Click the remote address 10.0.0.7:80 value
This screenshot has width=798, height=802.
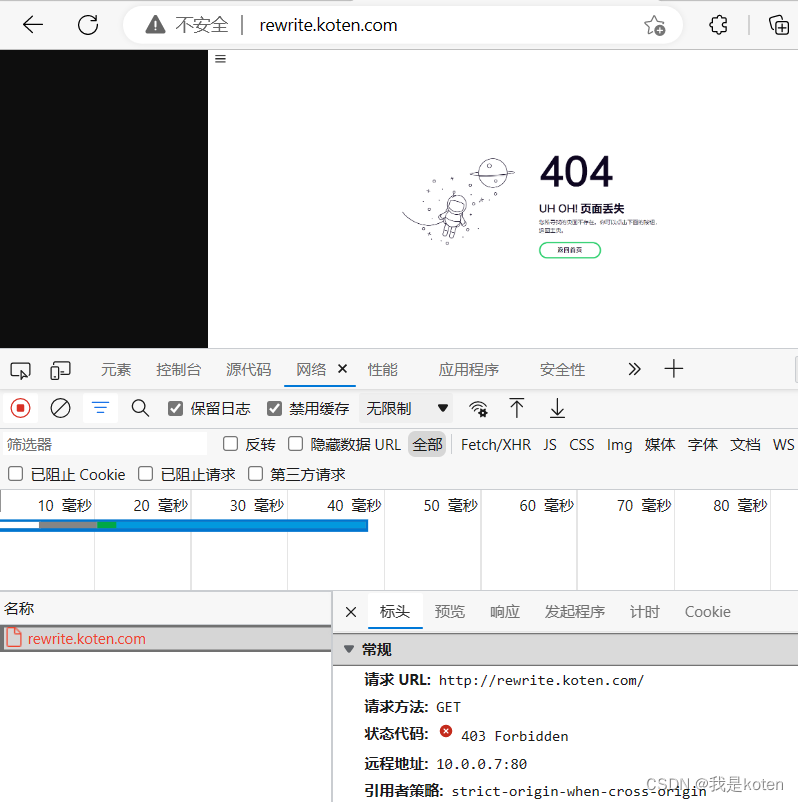[481, 764]
